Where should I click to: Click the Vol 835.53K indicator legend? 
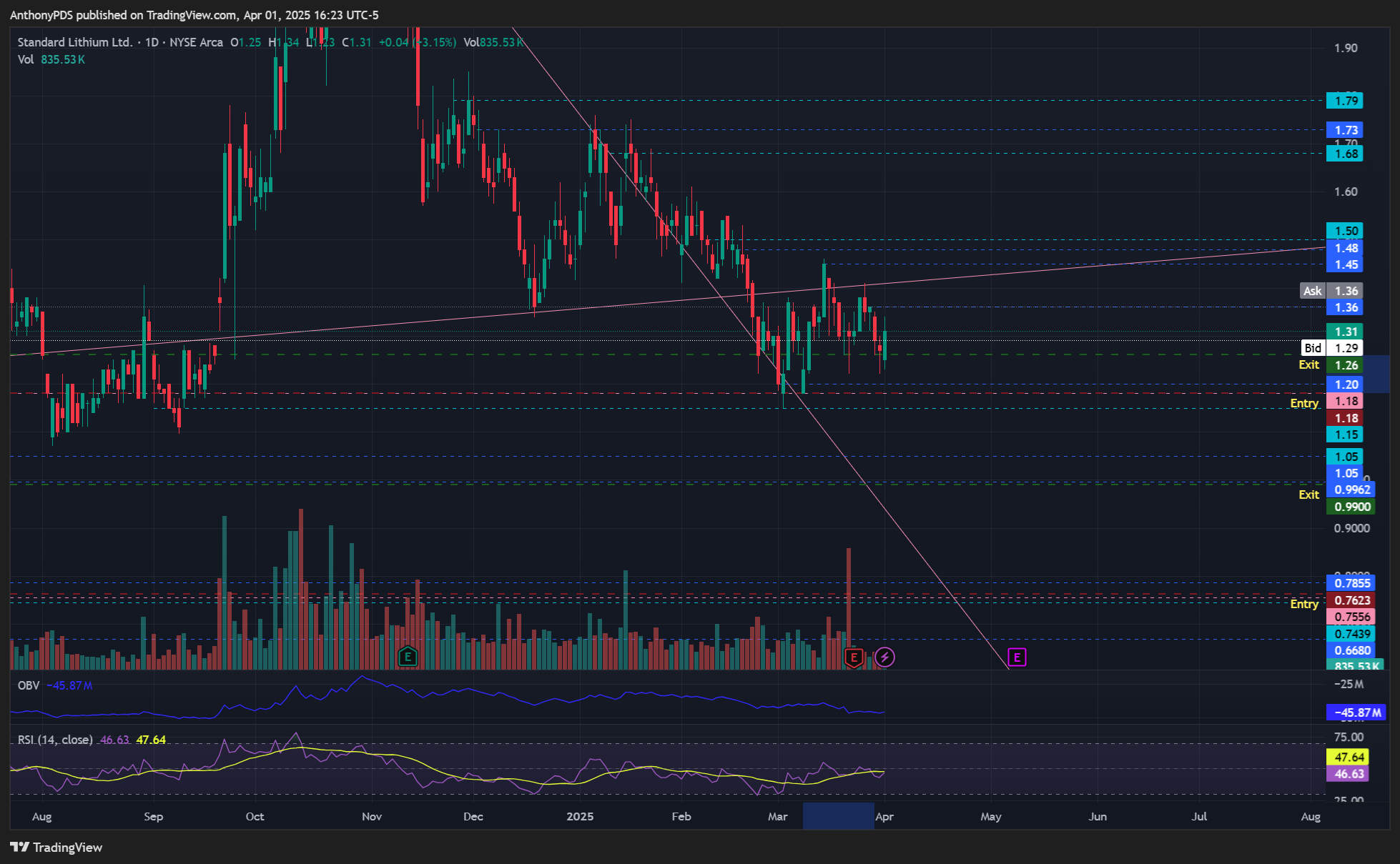point(51,59)
